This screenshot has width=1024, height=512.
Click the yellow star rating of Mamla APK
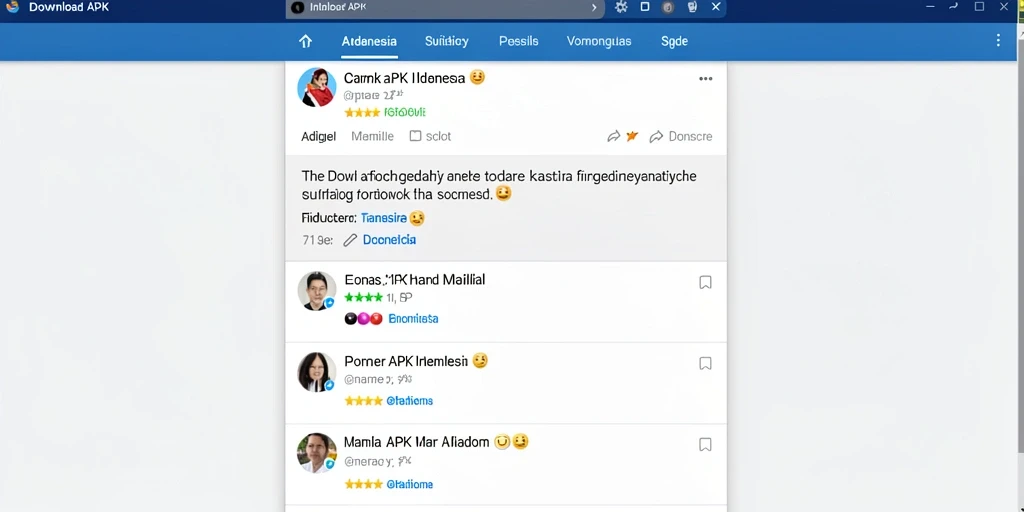(x=363, y=484)
